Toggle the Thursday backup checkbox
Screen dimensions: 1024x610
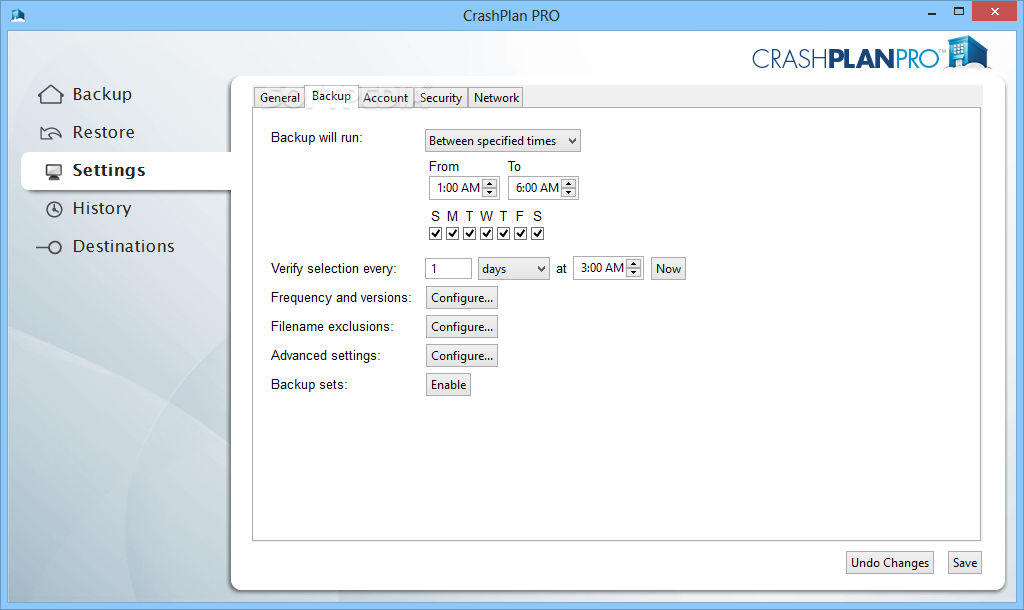[x=504, y=233]
